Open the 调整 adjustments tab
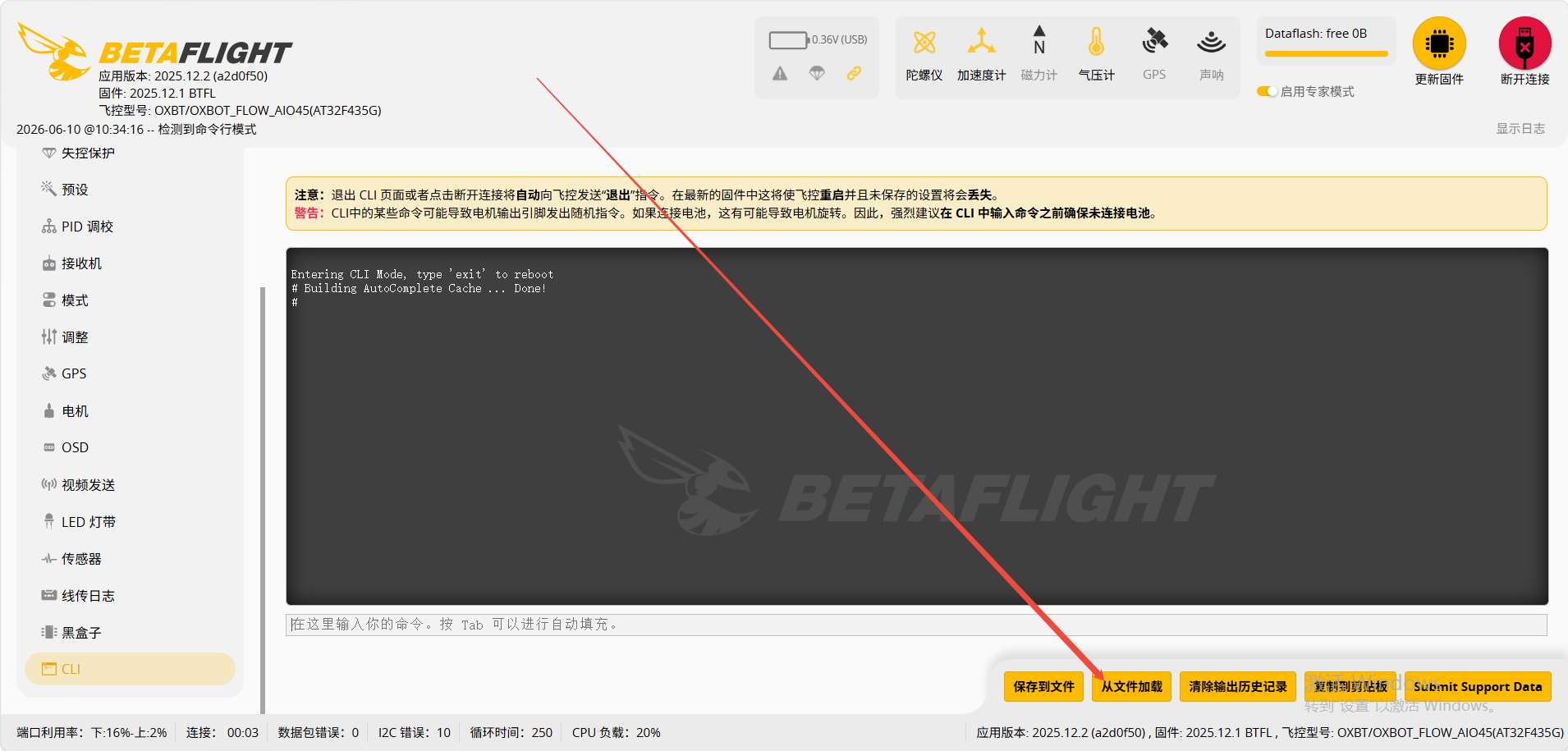This screenshot has width=1568, height=751. click(130, 337)
